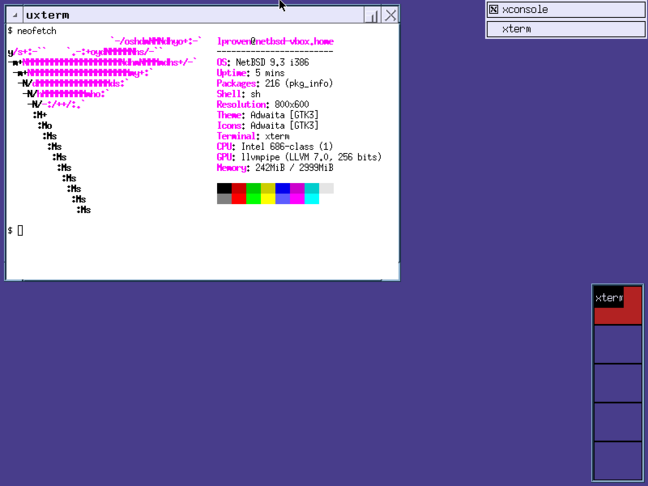The height and width of the screenshot is (486, 648).
Task: Click the dark red color block
Action: click(x=239, y=188)
